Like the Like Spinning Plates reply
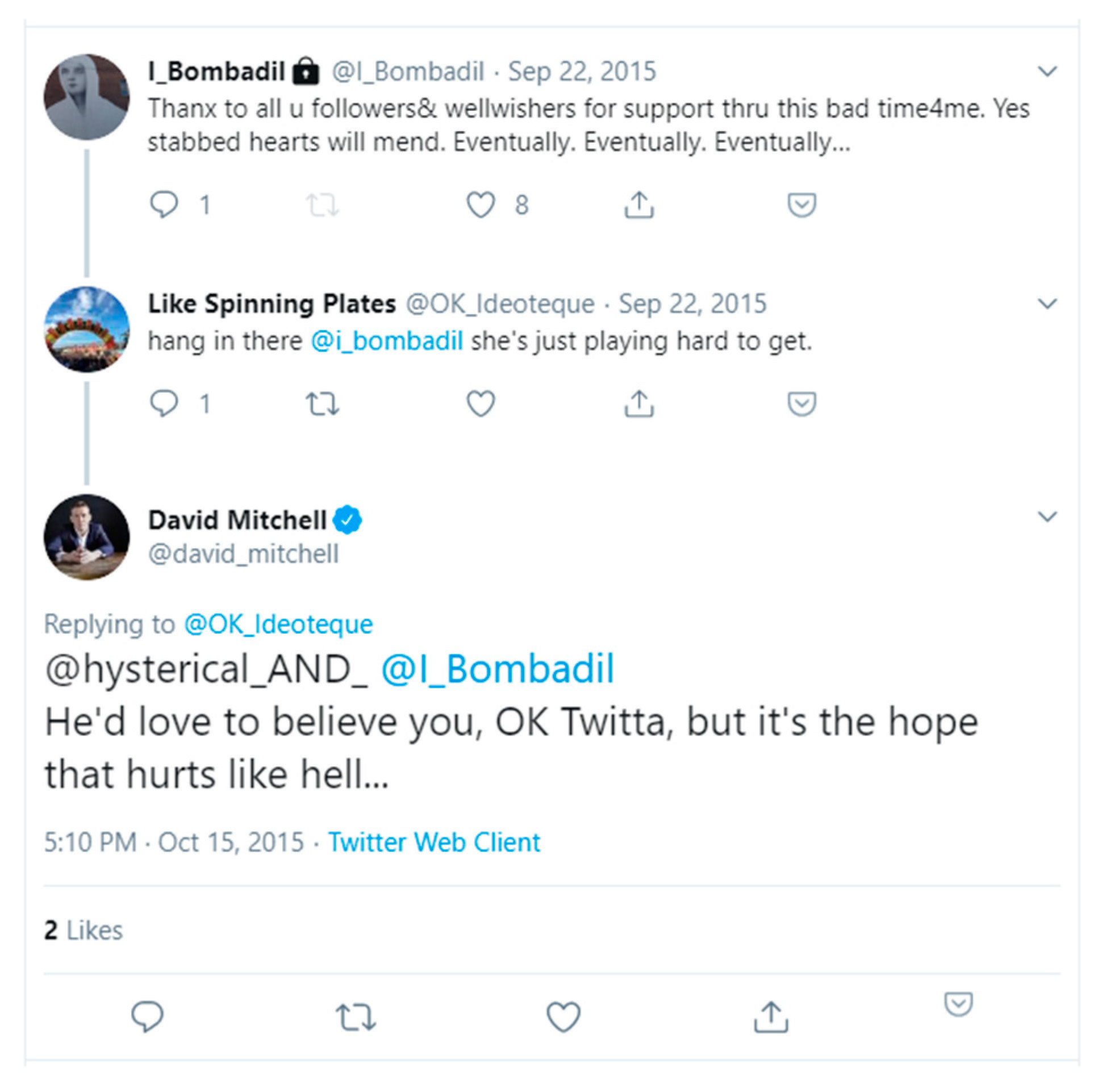The height and width of the screenshot is (1092, 1094). click(x=481, y=404)
